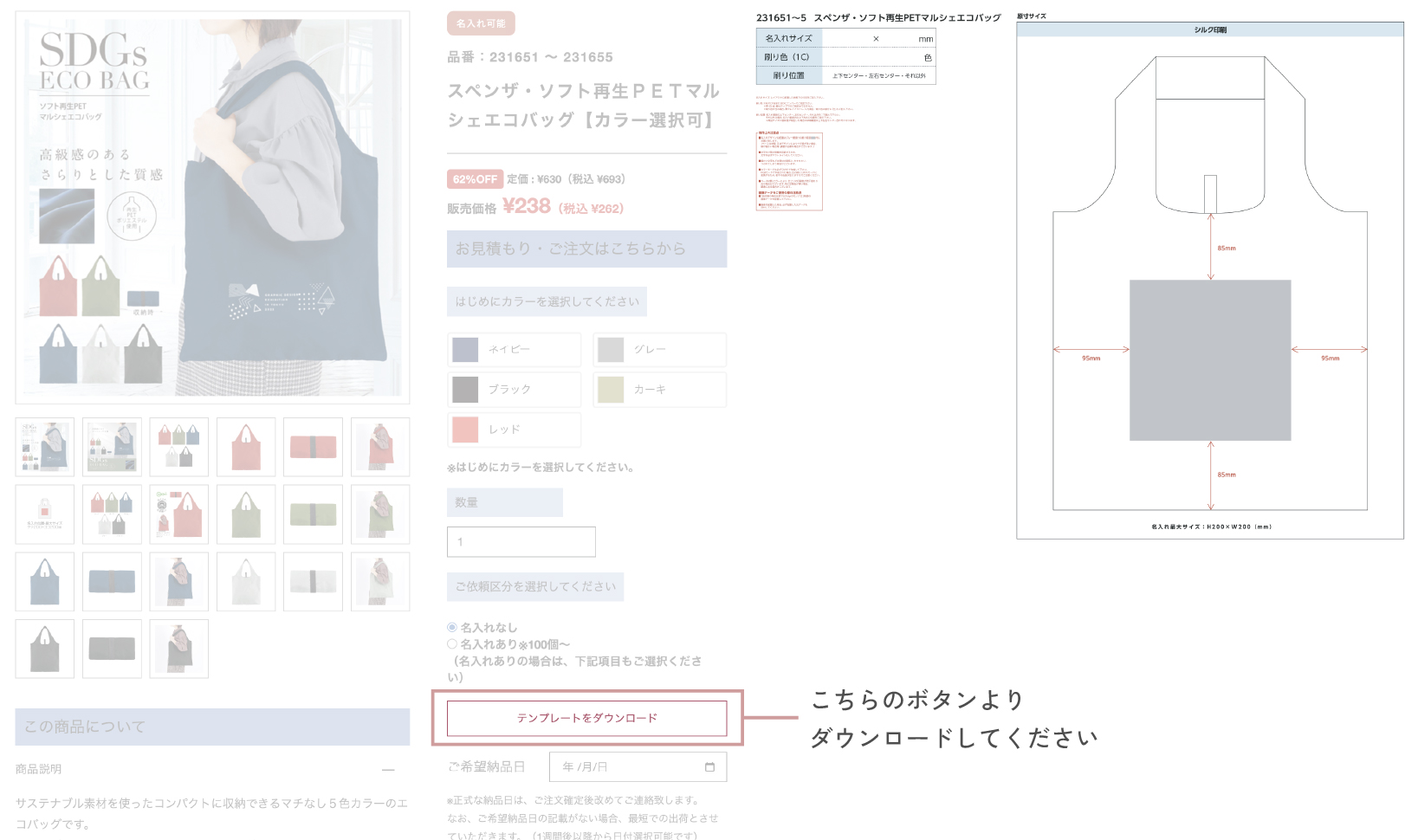This screenshot has width=1418, height=840.
Task: Click the 名入れ可能 badge label
Action: (479, 23)
